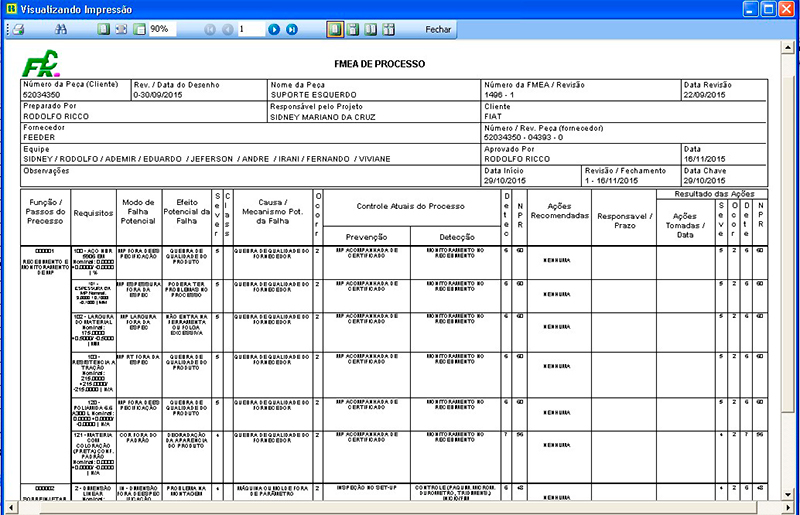Select two-page side-by-side view
This screenshot has width=800, height=515.
point(370,30)
